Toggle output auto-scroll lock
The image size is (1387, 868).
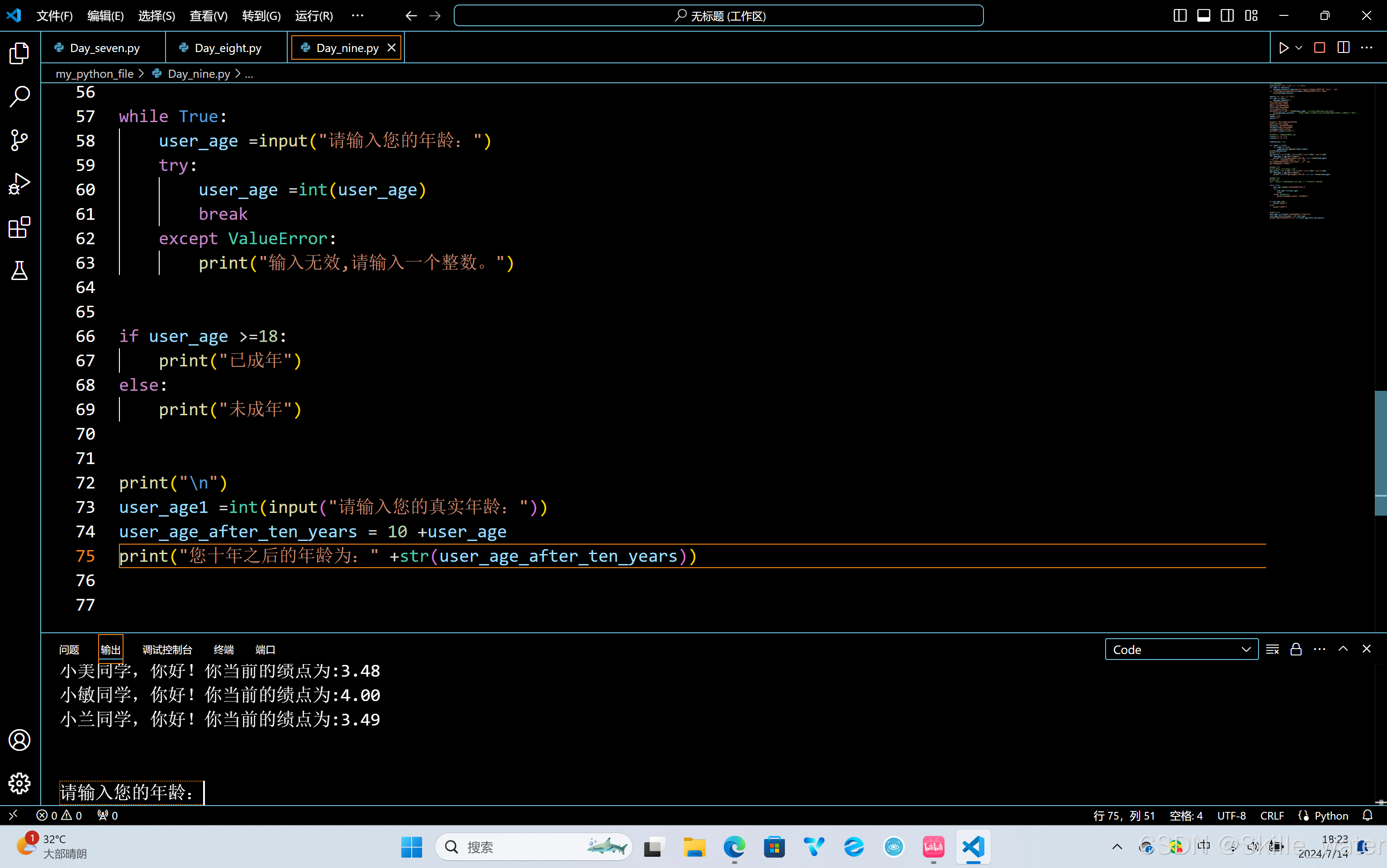tap(1296, 649)
